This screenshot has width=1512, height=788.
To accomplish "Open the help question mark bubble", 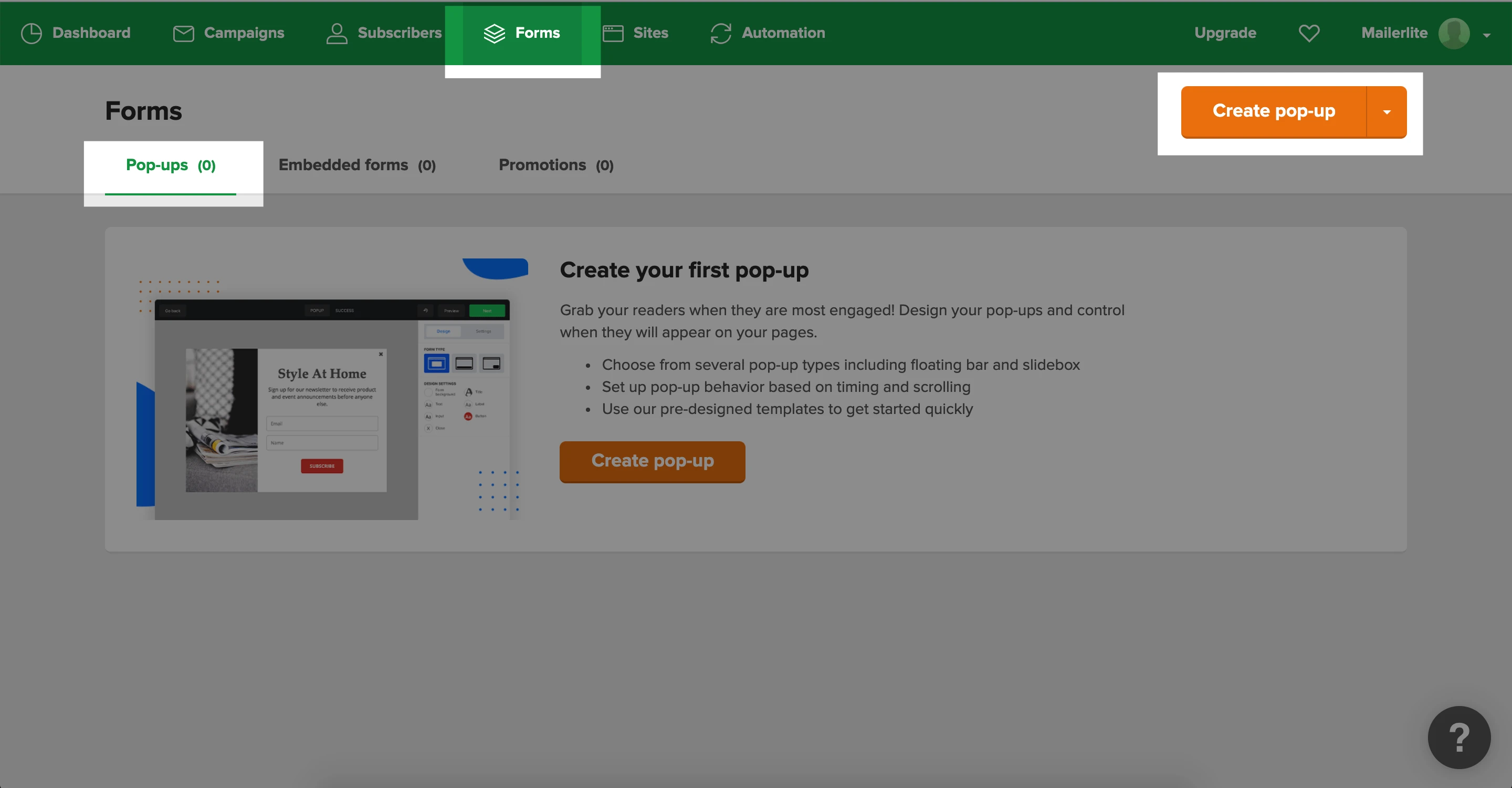I will 1458,737.
